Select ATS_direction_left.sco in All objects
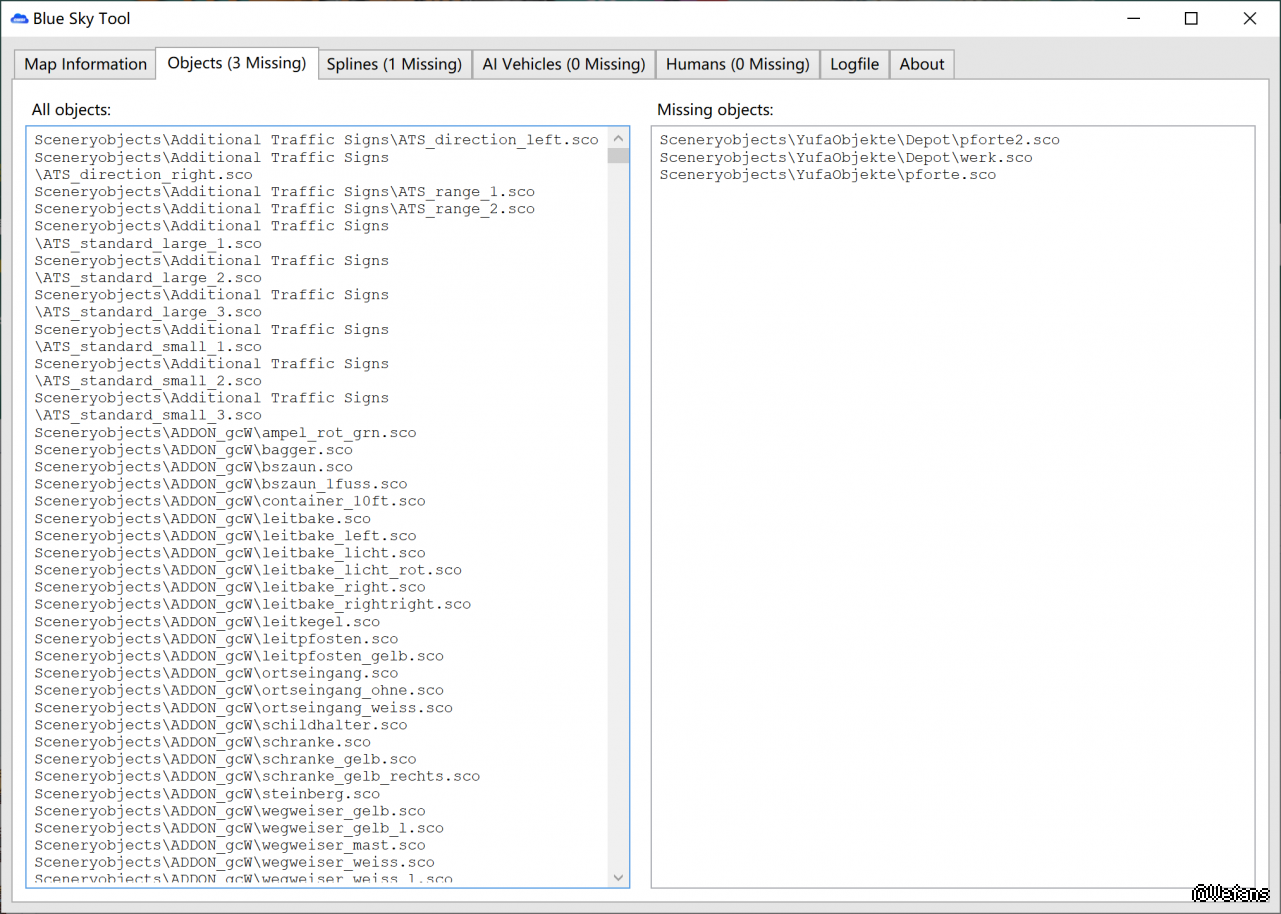 tap(316, 140)
